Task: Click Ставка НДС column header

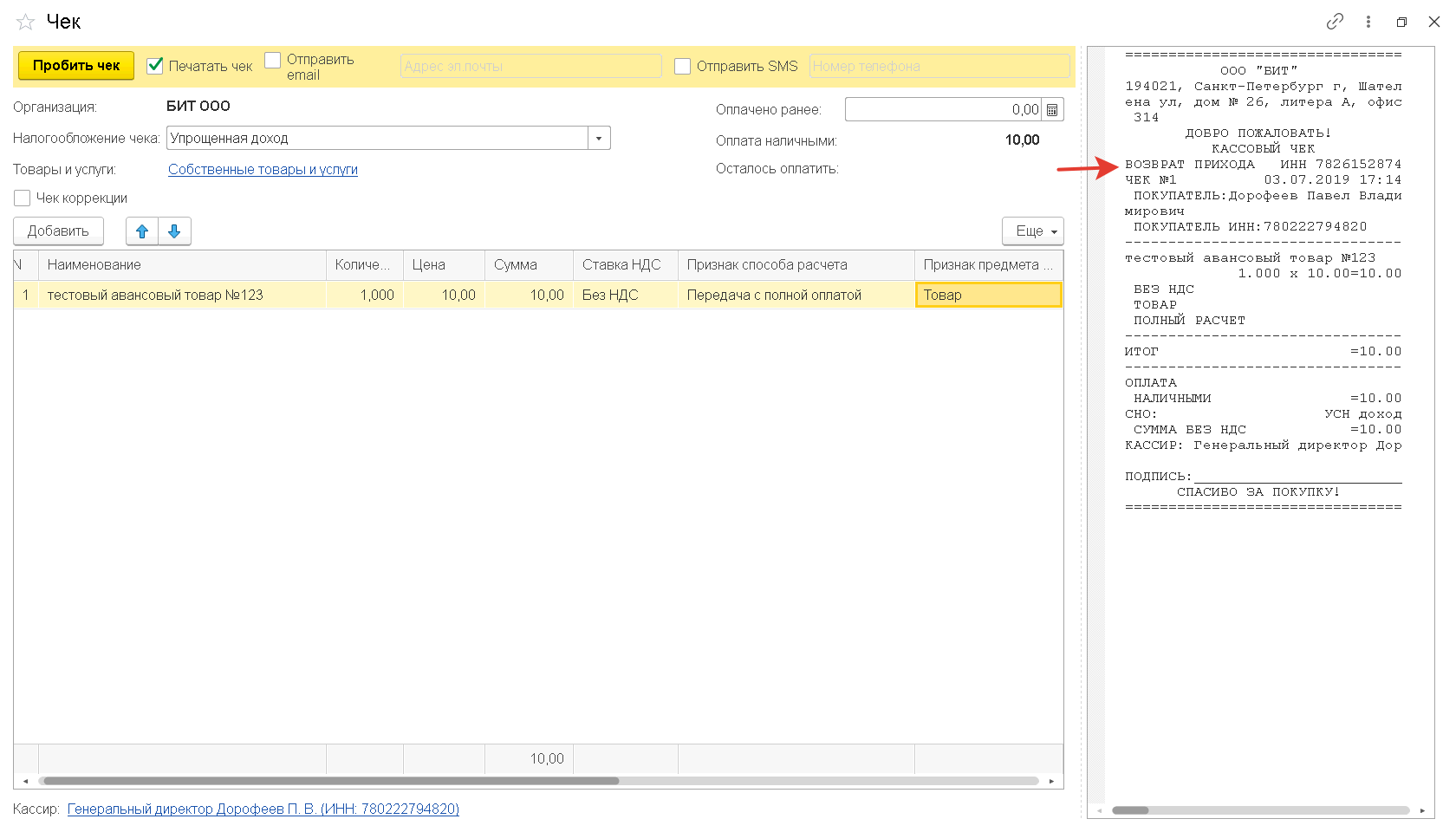Action: click(626, 265)
